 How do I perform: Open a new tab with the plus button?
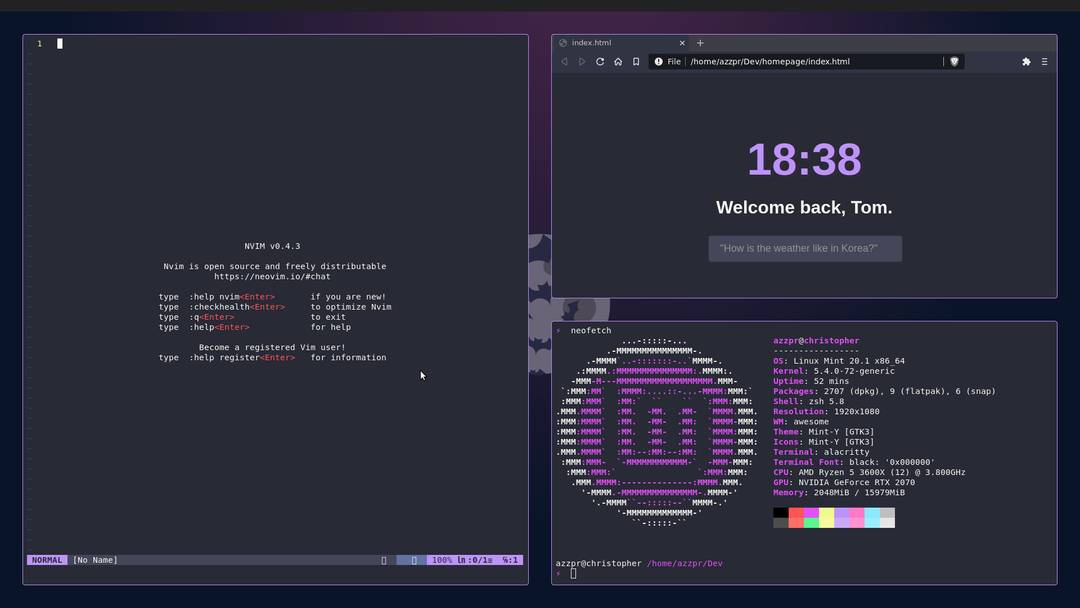699,43
